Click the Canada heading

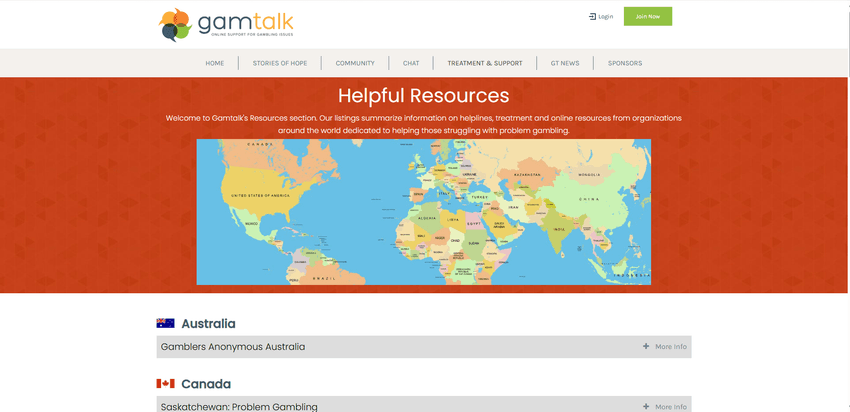(206, 384)
